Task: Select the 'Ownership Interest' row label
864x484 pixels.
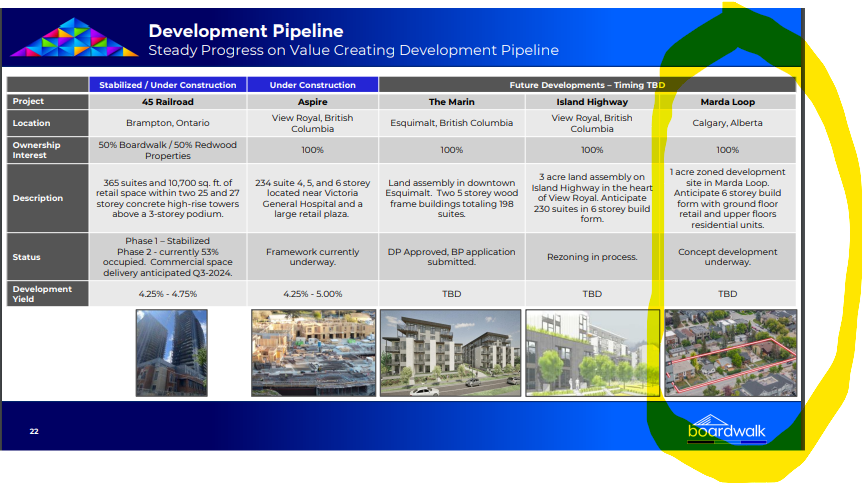Action: point(37,150)
